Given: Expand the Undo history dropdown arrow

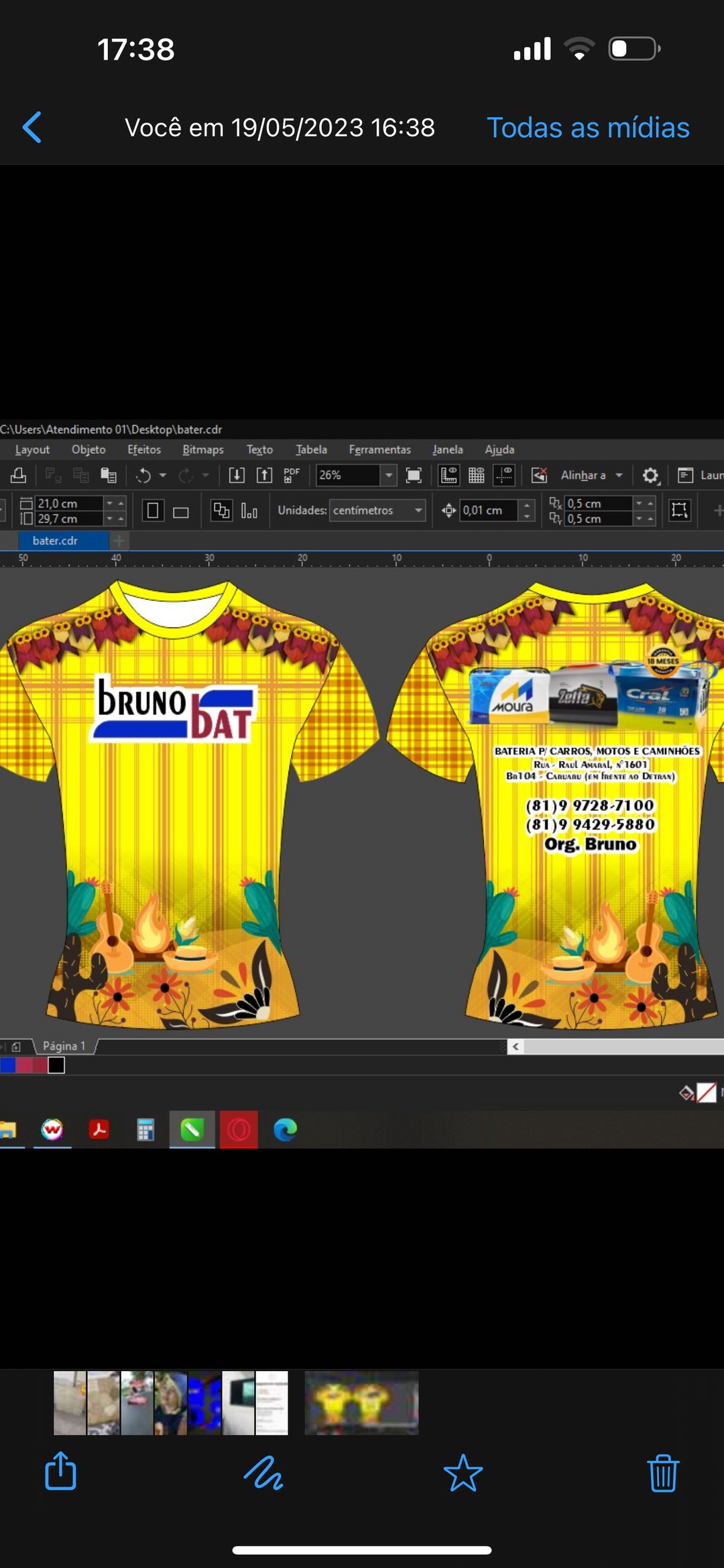Looking at the screenshot, I should pyautogui.click(x=162, y=476).
